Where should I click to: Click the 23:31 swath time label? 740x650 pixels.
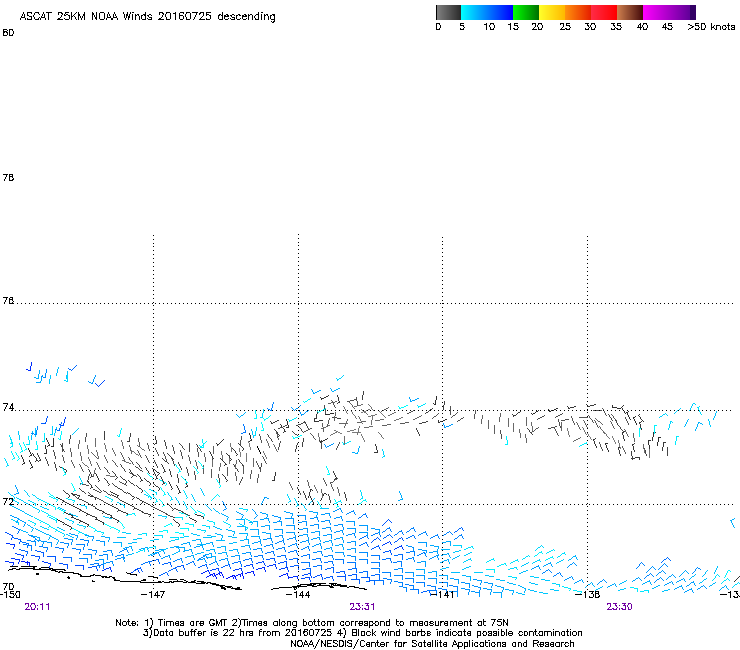(362, 607)
